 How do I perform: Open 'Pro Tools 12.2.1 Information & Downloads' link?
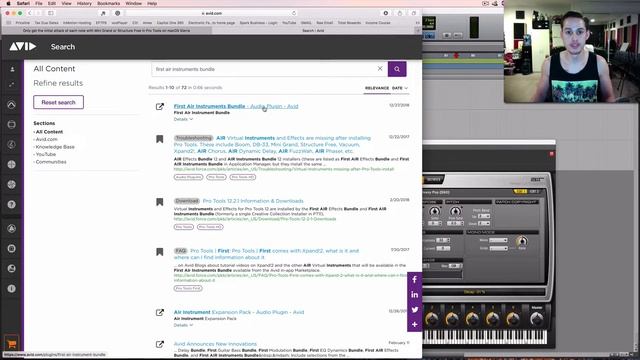pyautogui.click(x=253, y=201)
